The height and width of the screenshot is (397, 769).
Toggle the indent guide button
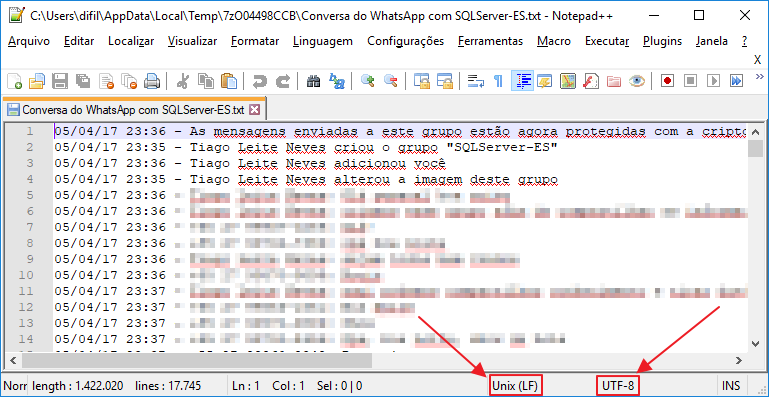(x=522, y=81)
